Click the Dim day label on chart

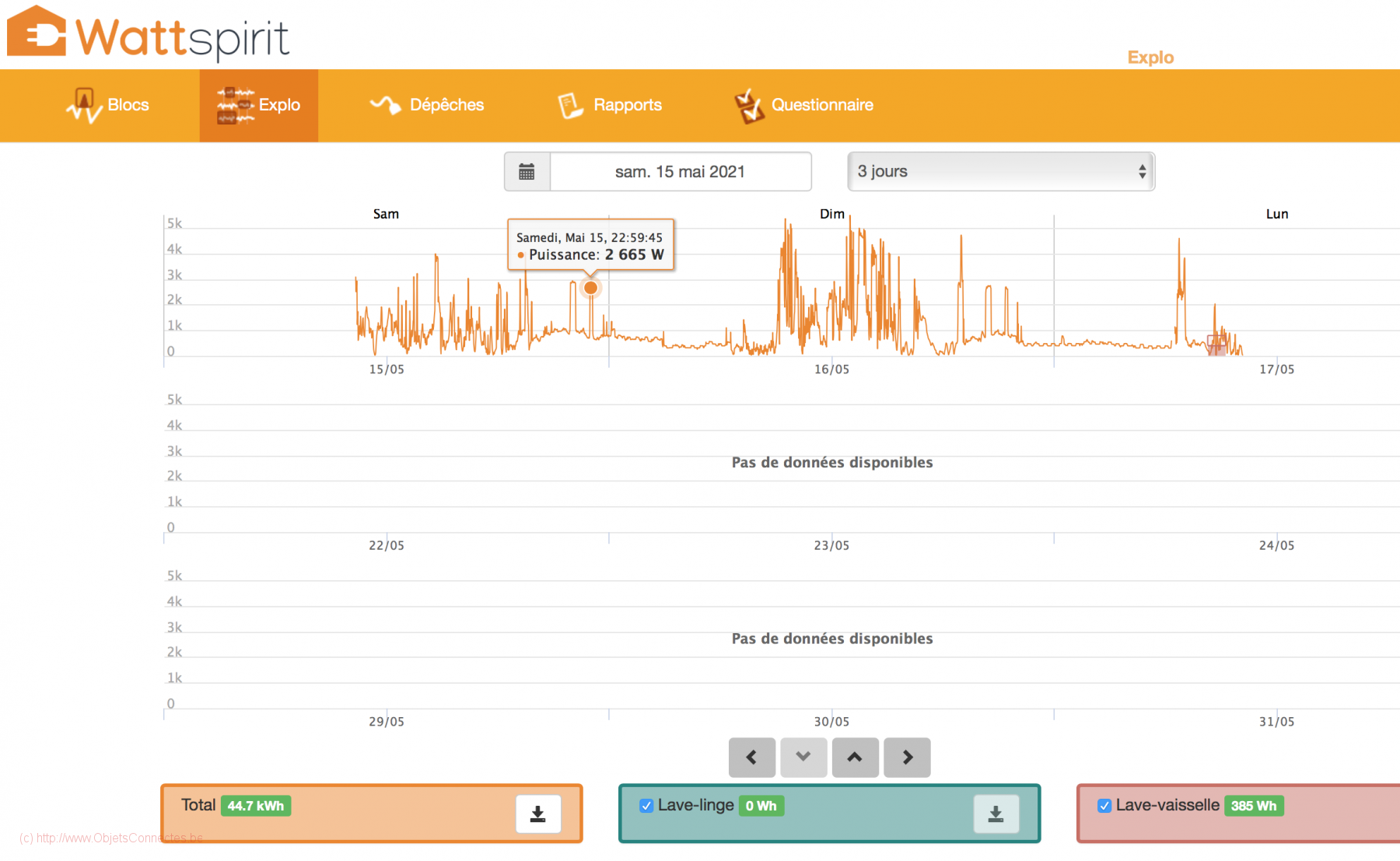pyautogui.click(x=832, y=214)
